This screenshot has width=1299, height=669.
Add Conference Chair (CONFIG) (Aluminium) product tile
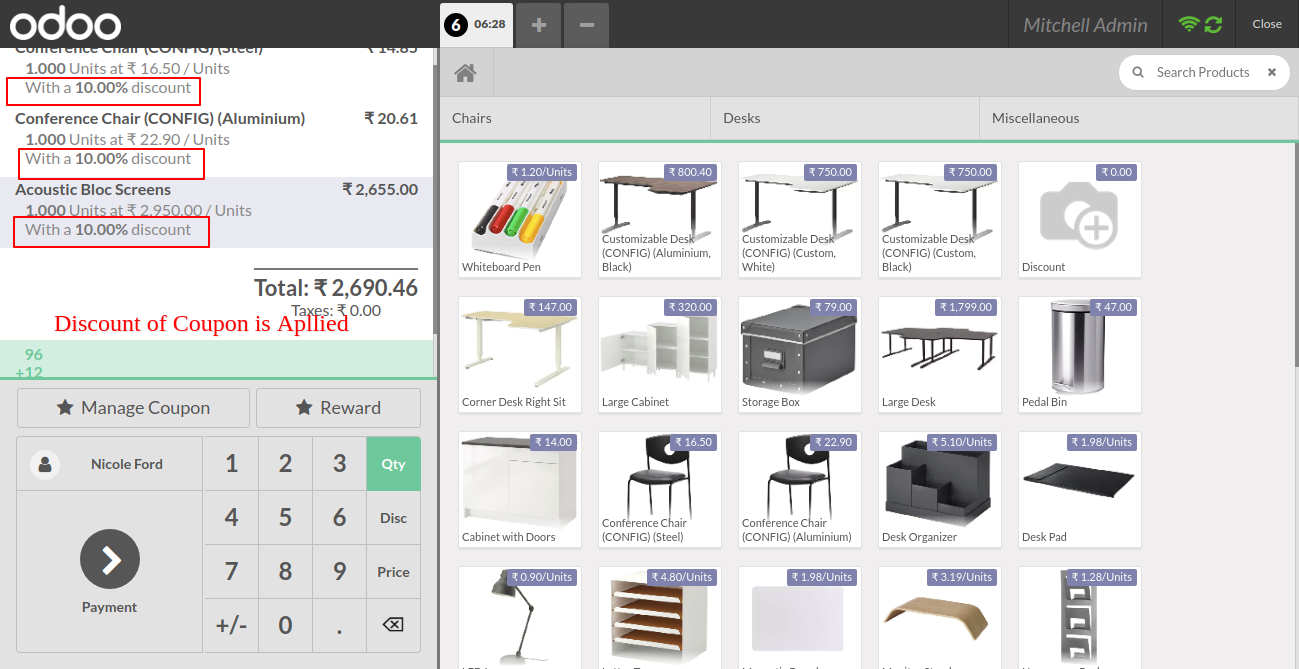[800, 489]
